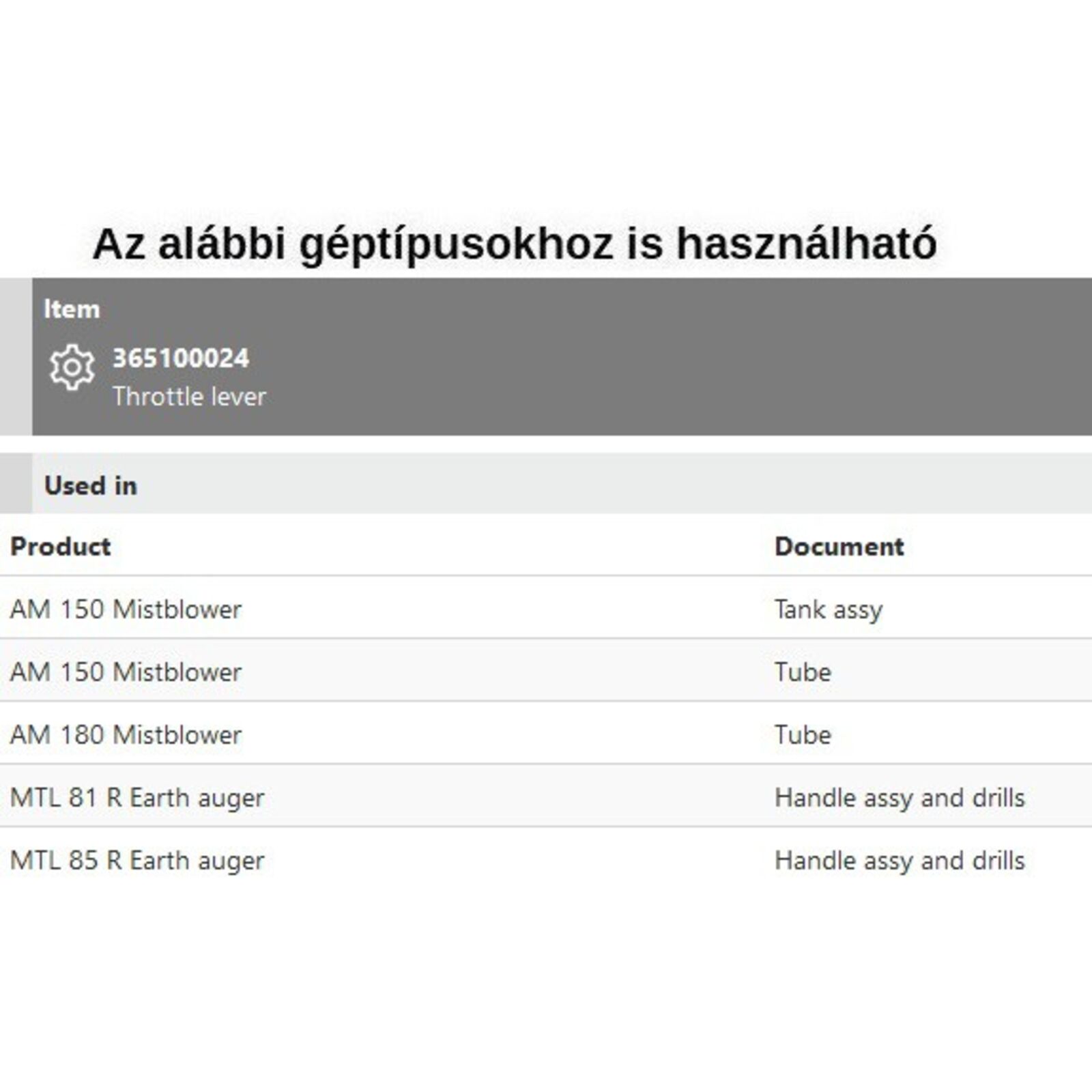Click the Product column header
1092x1092 pixels.
pyautogui.click(x=61, y=547)
